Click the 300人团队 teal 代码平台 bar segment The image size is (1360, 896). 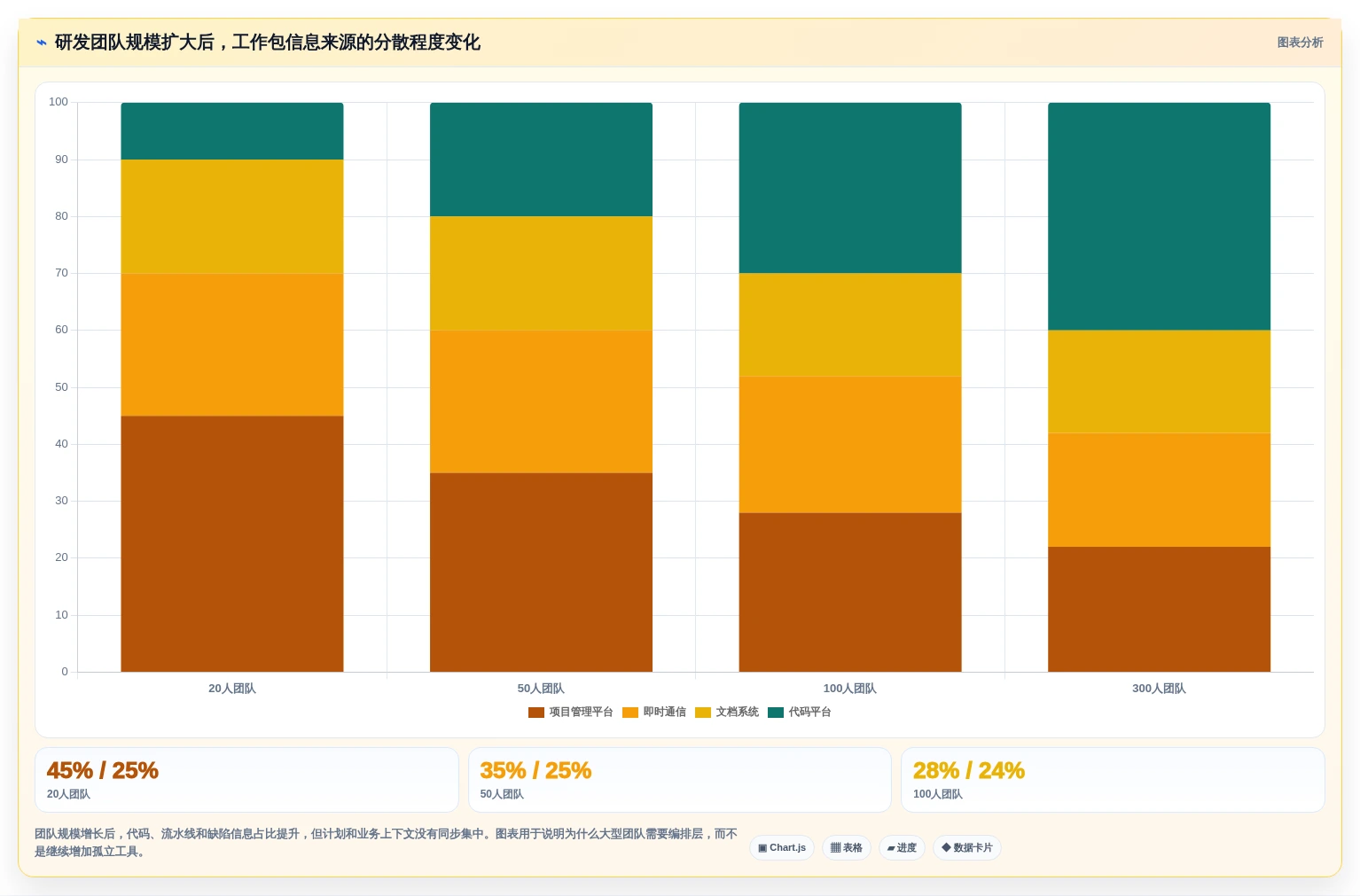pyautogui.click(x=1159, y=216)
